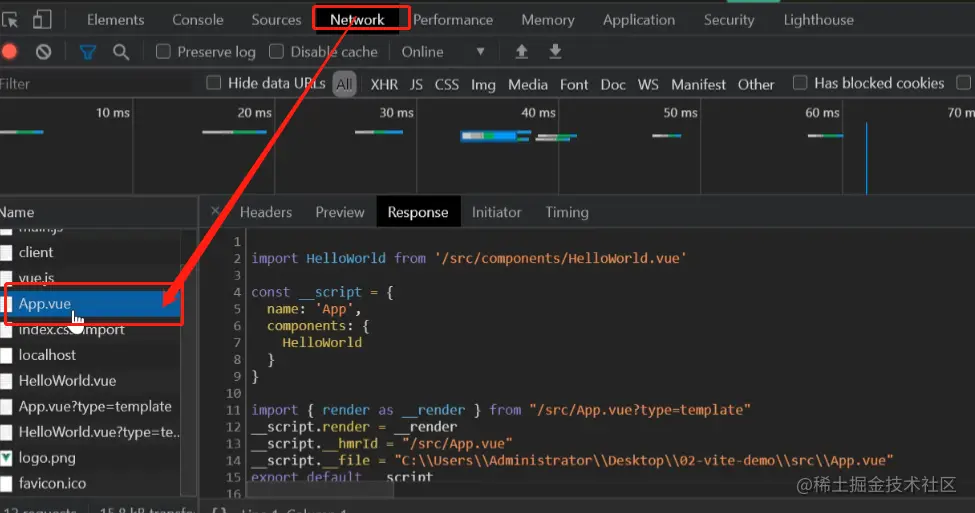This screenshot has height=513, width=975.
Task: Select the HelloWorld.vue?type=te.. request row
Action: [90, 432]
